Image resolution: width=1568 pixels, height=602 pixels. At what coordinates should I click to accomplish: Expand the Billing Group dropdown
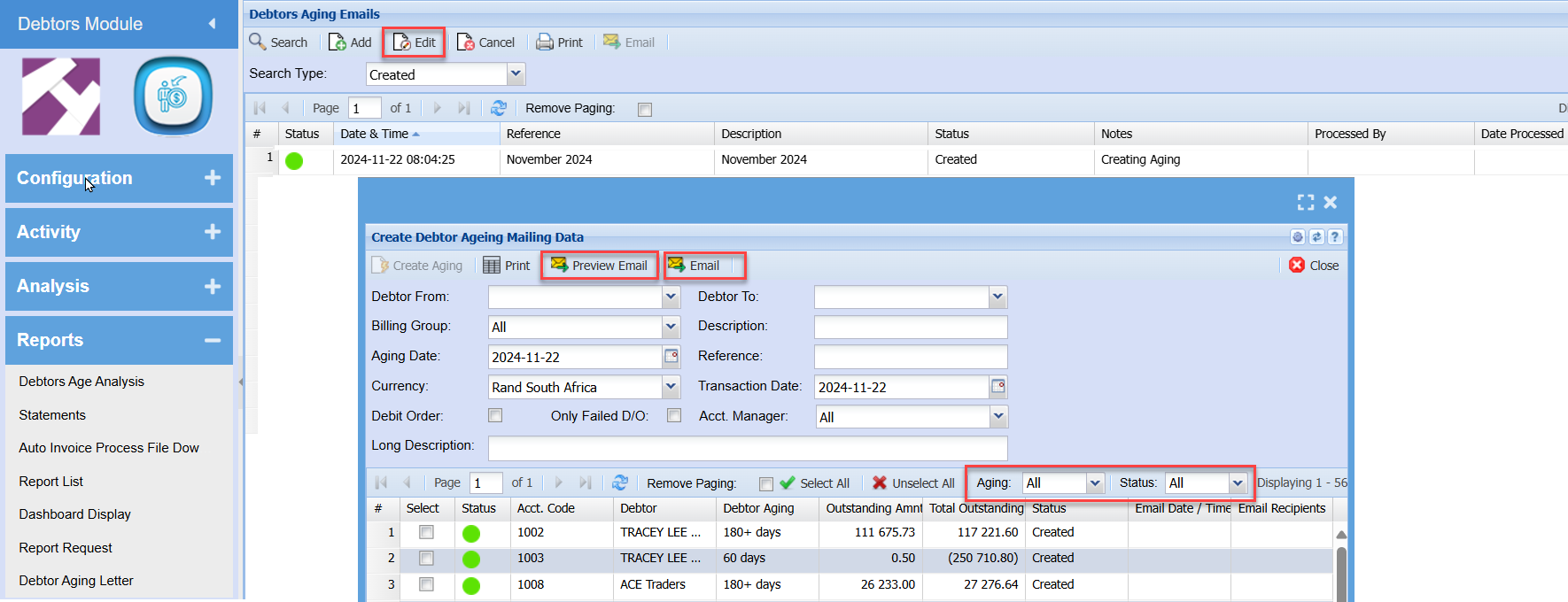pos(671,327)
